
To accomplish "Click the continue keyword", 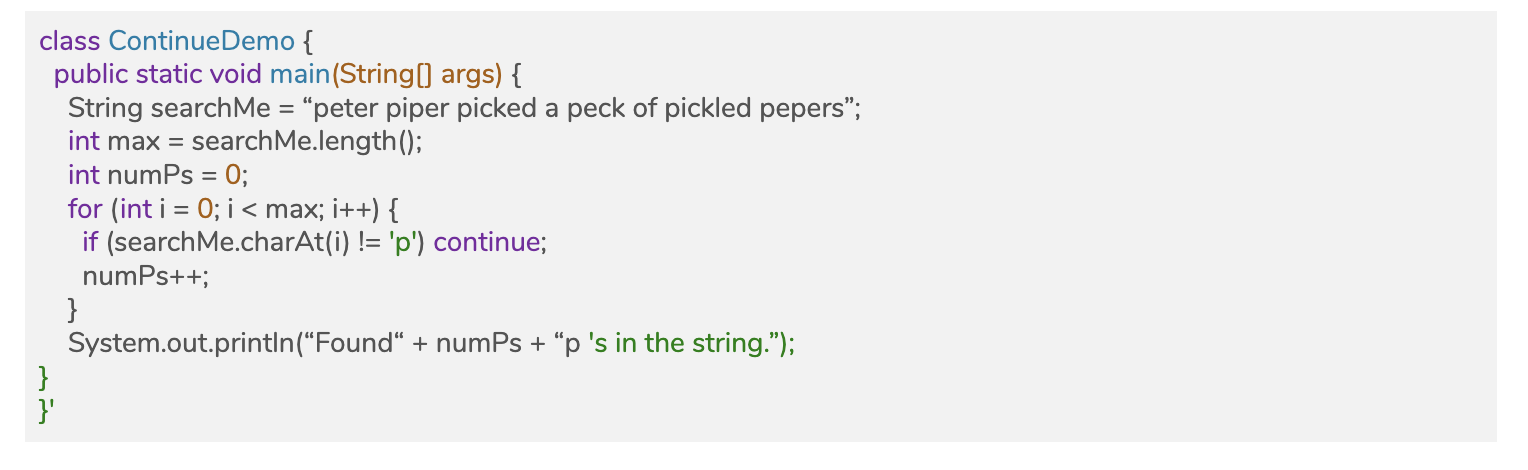I will point(486,242).
